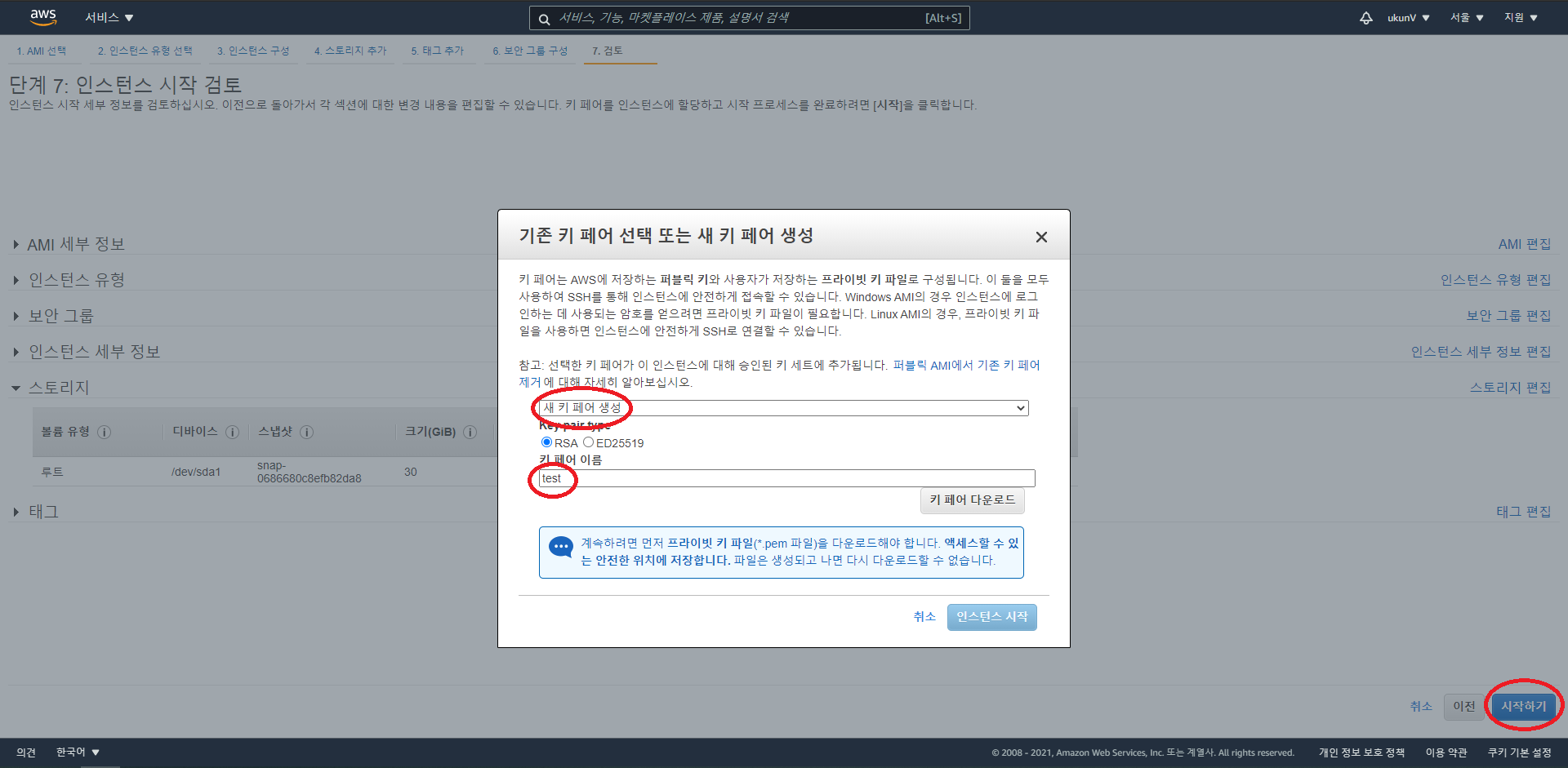Open the 서울 region menu
Image resolution: width=1568 pixels, height=768 pixels.
pos(1467,17)
